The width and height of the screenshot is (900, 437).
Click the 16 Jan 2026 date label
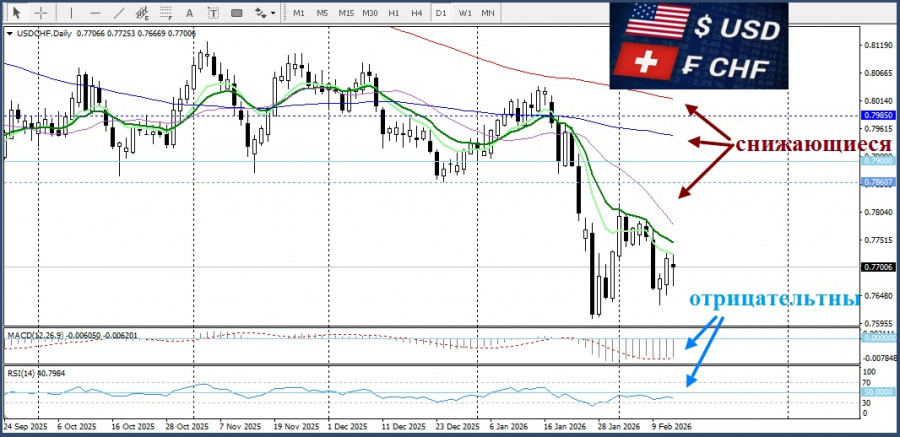pos(563,428)
